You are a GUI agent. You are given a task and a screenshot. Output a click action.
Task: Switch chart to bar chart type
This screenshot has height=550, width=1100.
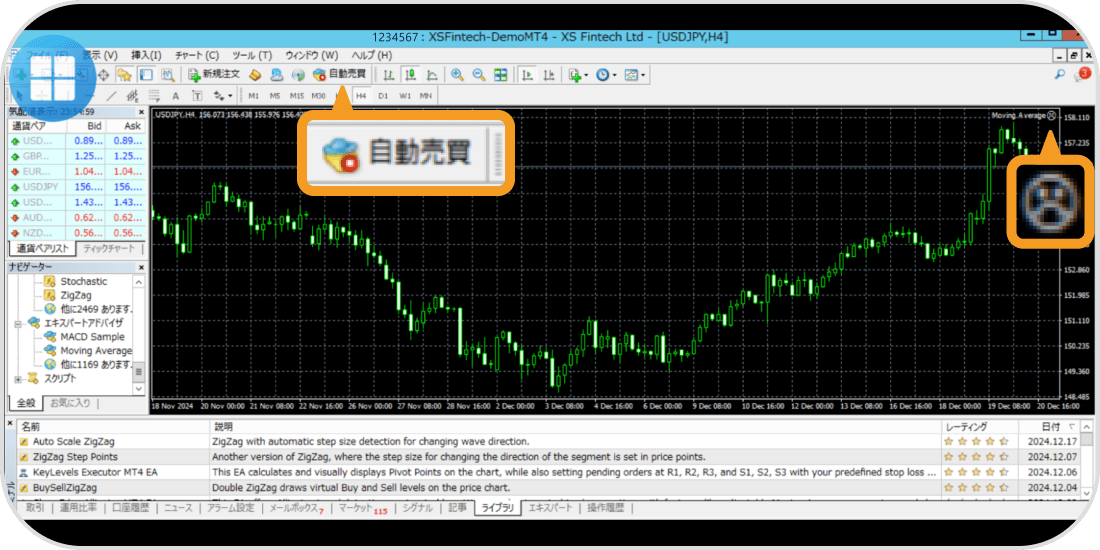tap(389, 74)
